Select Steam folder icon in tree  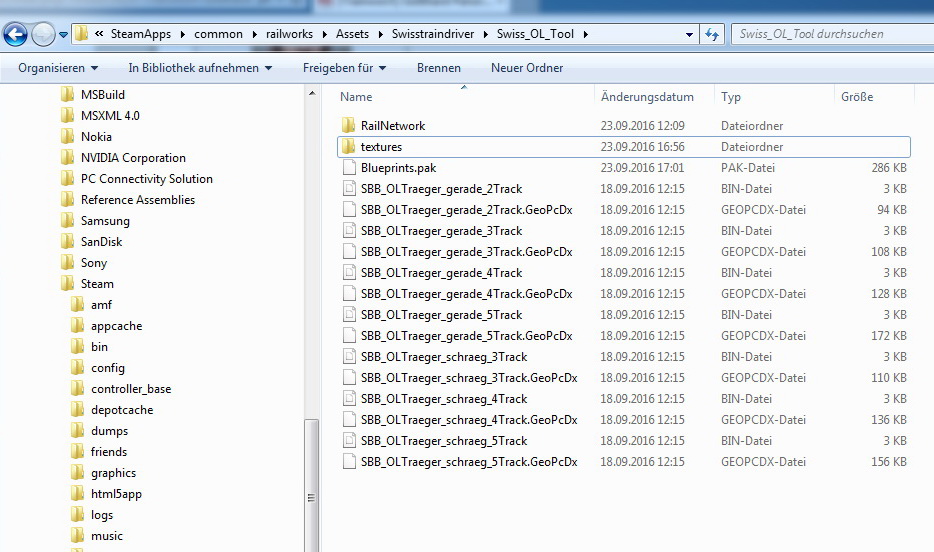(68, 283)
